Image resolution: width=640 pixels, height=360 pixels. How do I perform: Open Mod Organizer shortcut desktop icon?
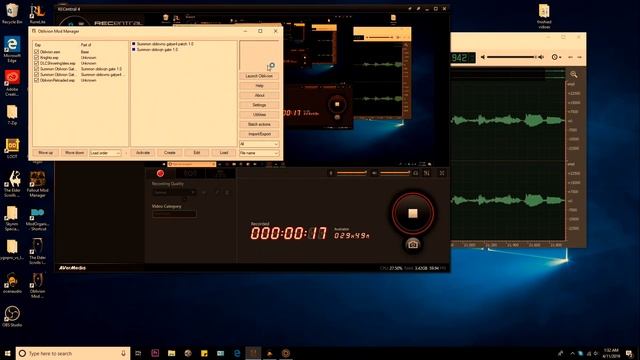[x=37, y=219]
